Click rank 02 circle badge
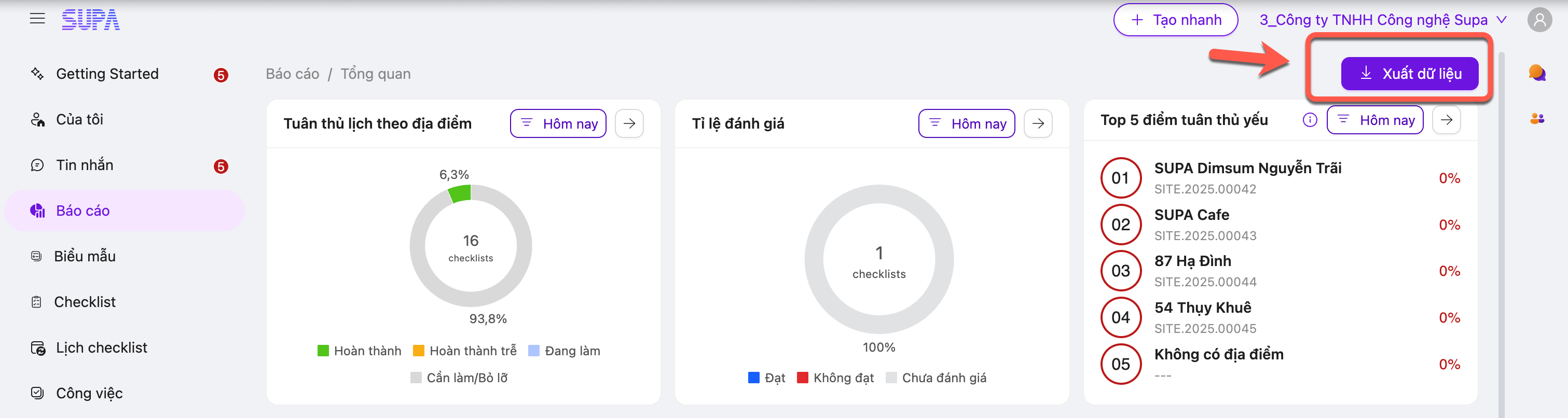The image size is (1568, 418). click(x=1121, y=225)
